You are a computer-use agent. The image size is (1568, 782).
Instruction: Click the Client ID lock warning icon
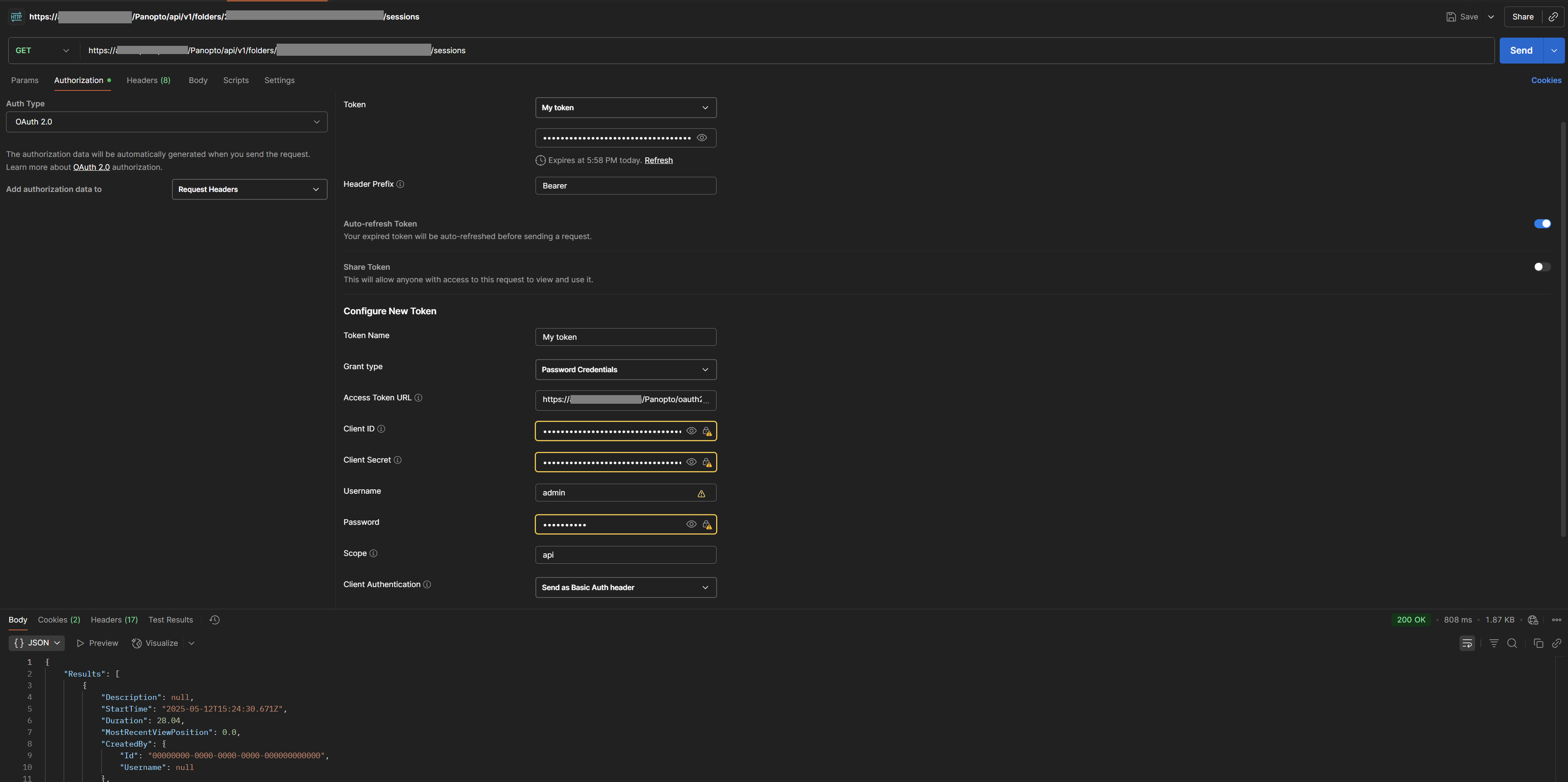click(708, 431)
